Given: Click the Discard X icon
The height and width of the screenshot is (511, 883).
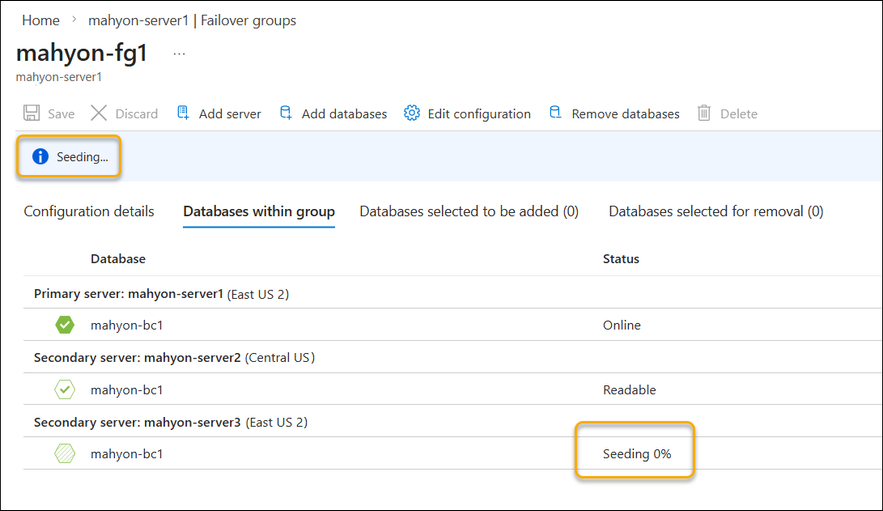Looking at the screenshot, I should (99, 114).
